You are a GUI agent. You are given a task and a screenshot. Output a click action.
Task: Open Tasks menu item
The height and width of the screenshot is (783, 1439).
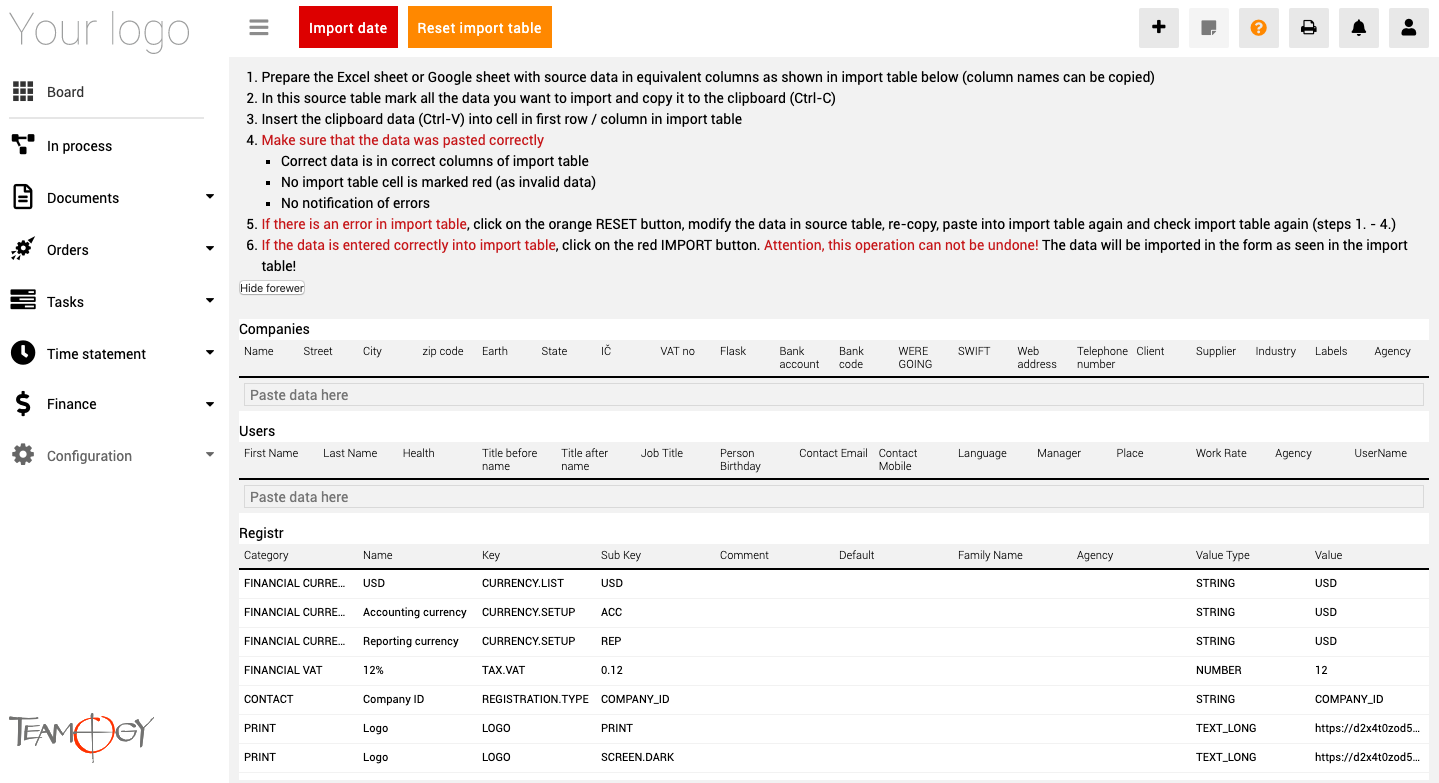65,302
